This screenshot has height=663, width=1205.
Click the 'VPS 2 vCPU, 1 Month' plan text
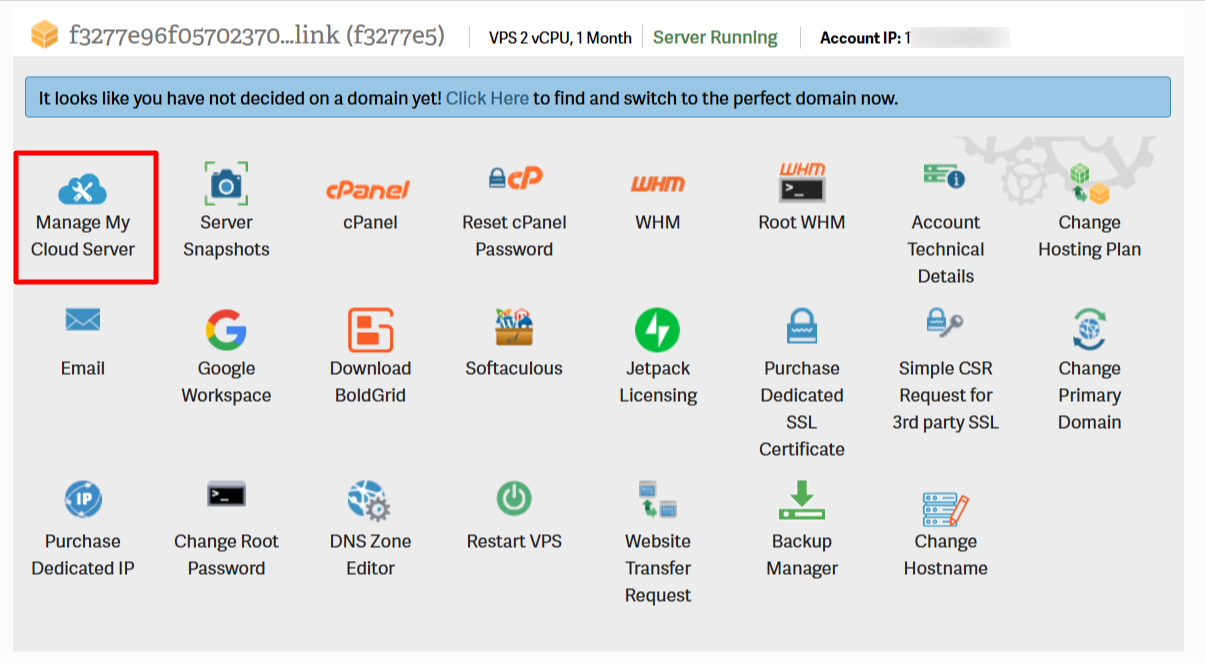(560, 38)
